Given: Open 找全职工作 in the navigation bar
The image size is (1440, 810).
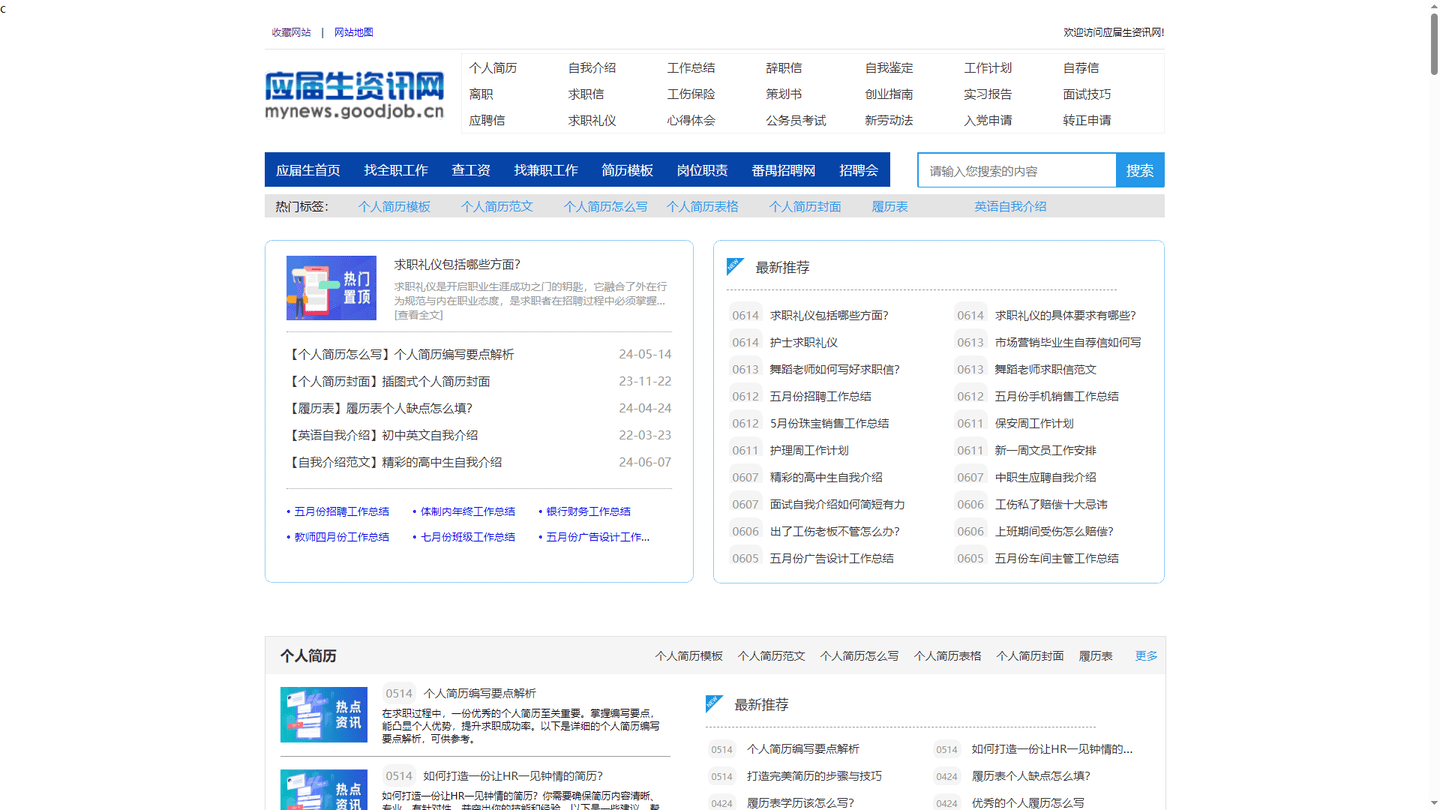Looking at the screenshot, I should (x=396, y=170).
